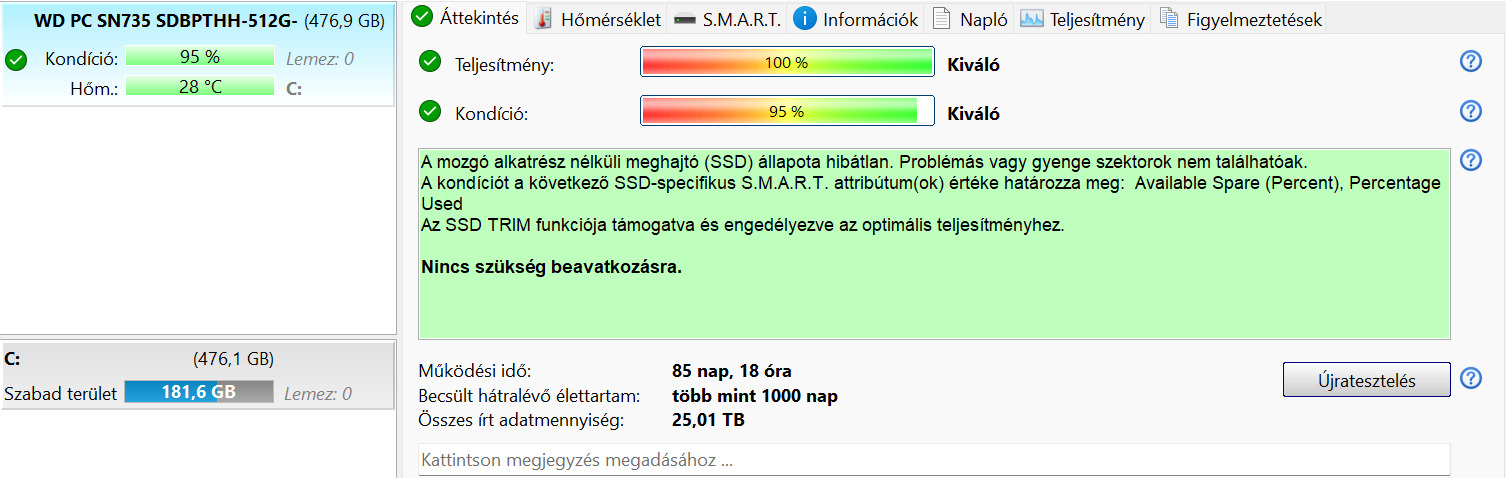Click the help icon beside Újratesztelés button
1506x478 pixels.
point(1470,378)
